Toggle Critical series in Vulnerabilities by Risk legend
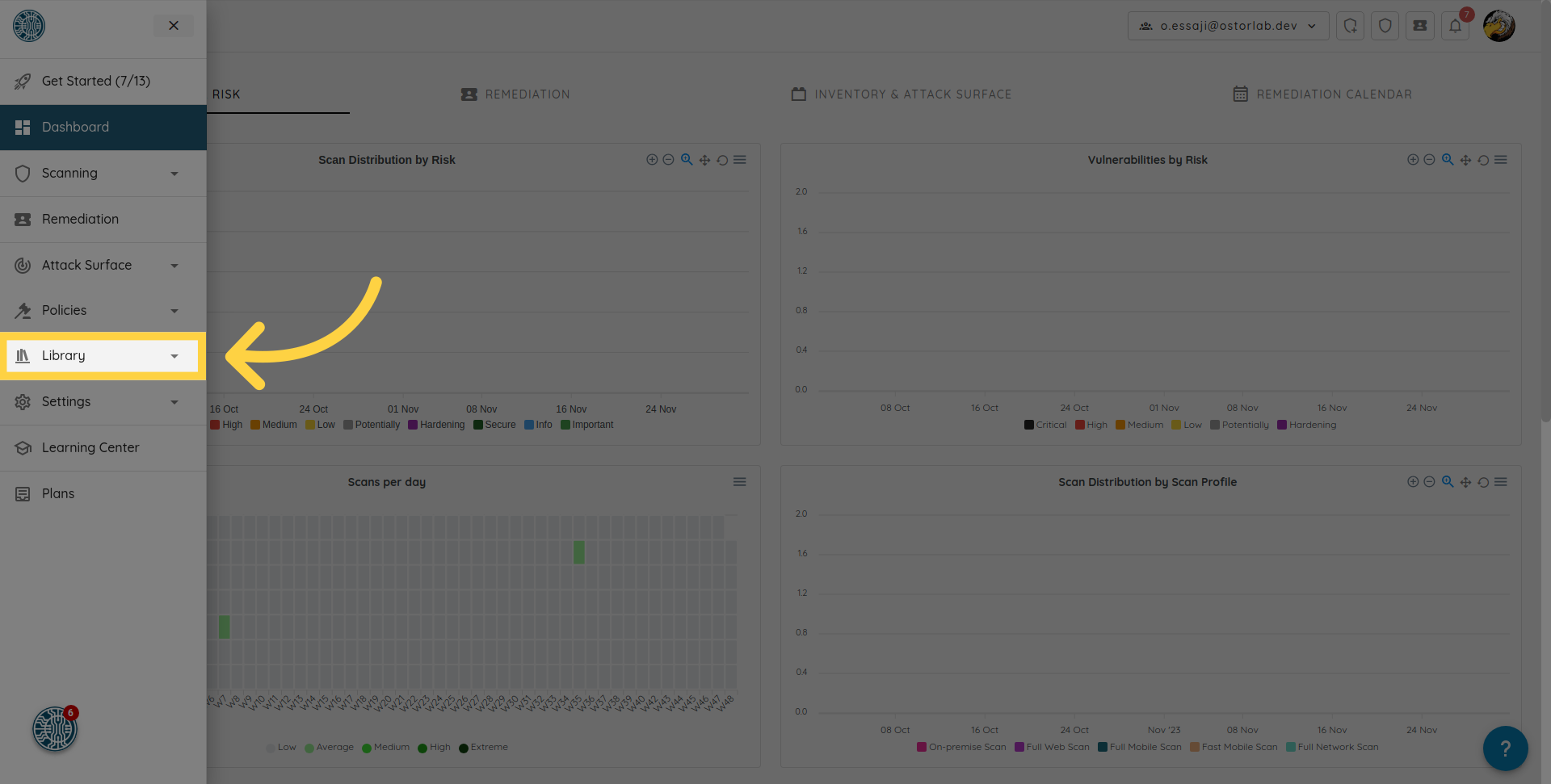The width and height of the screenshot is (1551, 784). 1045,425
